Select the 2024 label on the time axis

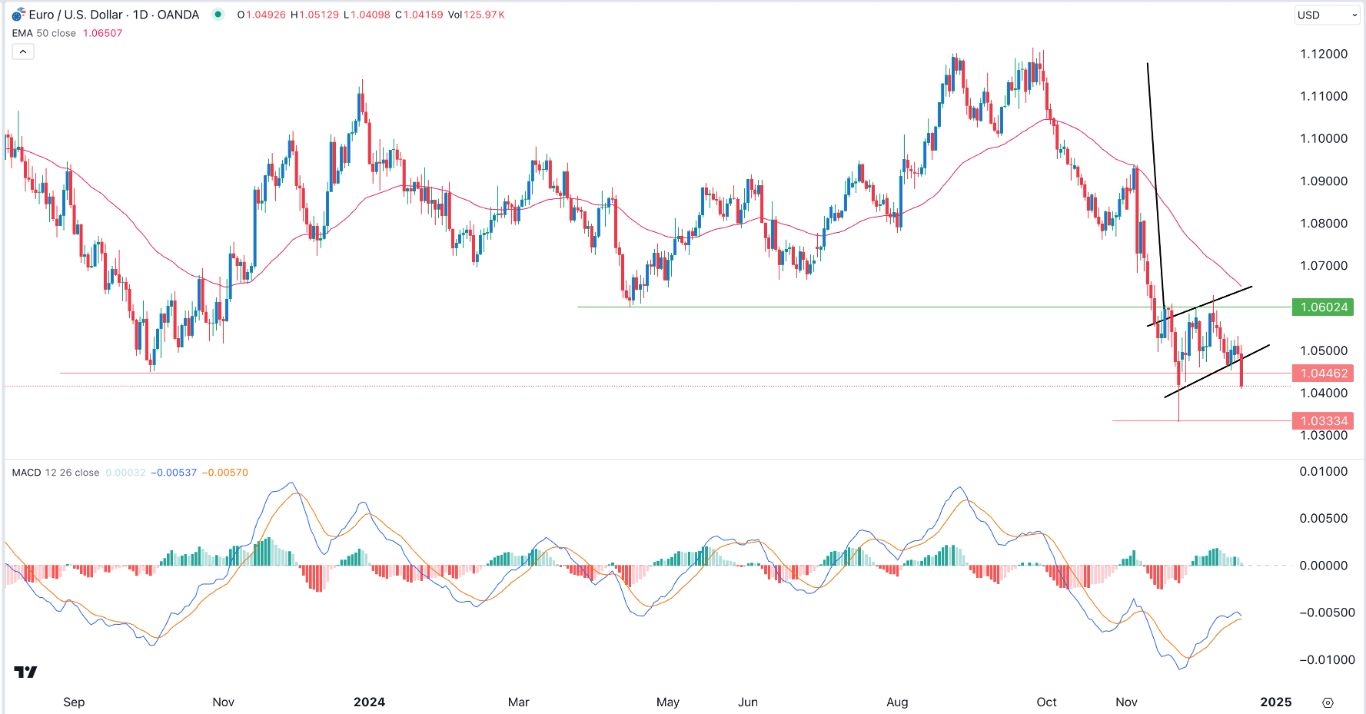(371, 702)
